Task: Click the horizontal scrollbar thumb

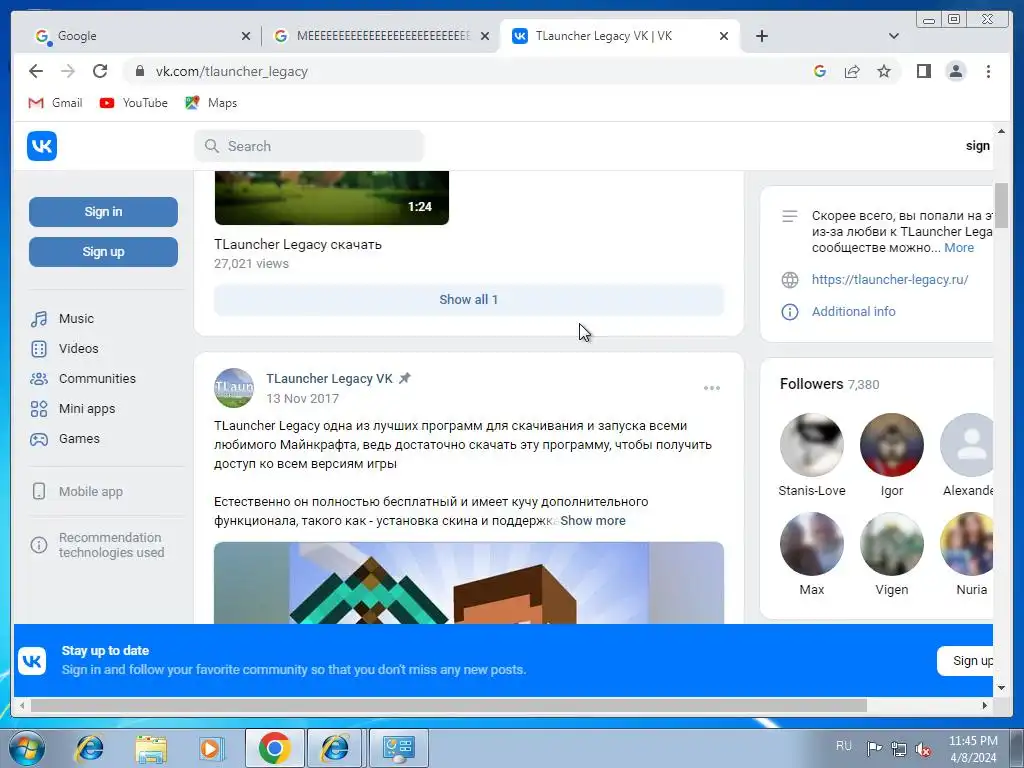Action: tap(449, 705)
